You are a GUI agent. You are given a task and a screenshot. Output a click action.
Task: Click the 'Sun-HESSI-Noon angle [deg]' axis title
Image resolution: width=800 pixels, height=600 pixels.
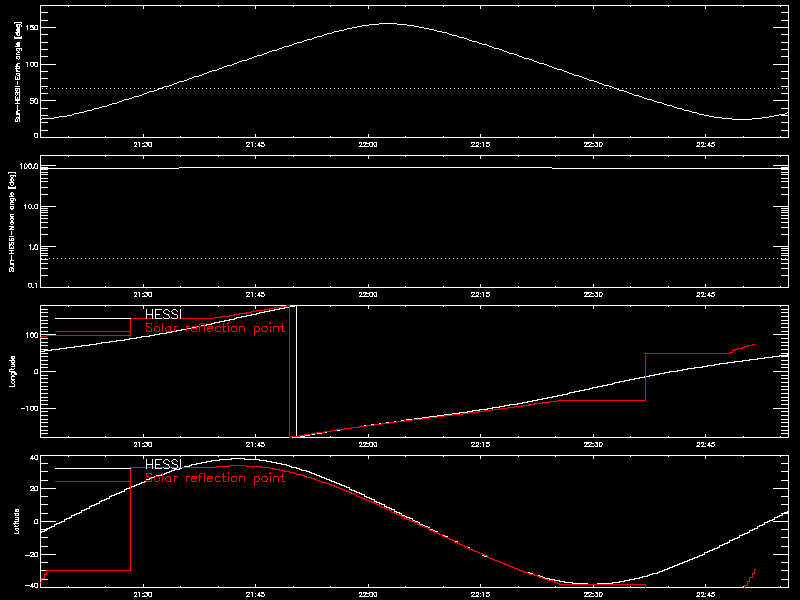click(12, 221)
